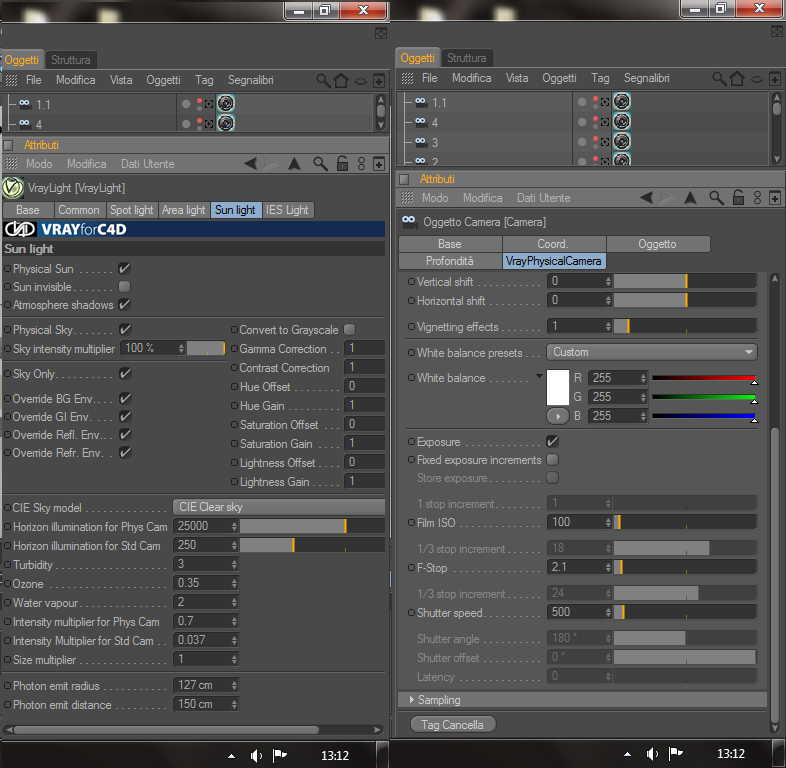Open the Segnalibri menu in right Oggetti panel

(x=646, y=78)
